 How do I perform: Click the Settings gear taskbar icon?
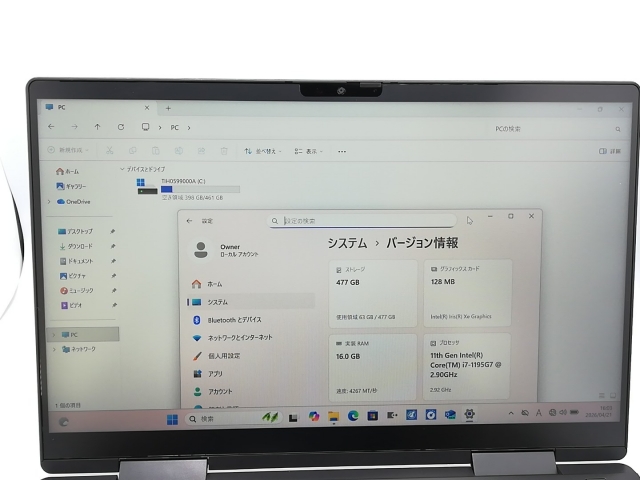coord(469,414)
